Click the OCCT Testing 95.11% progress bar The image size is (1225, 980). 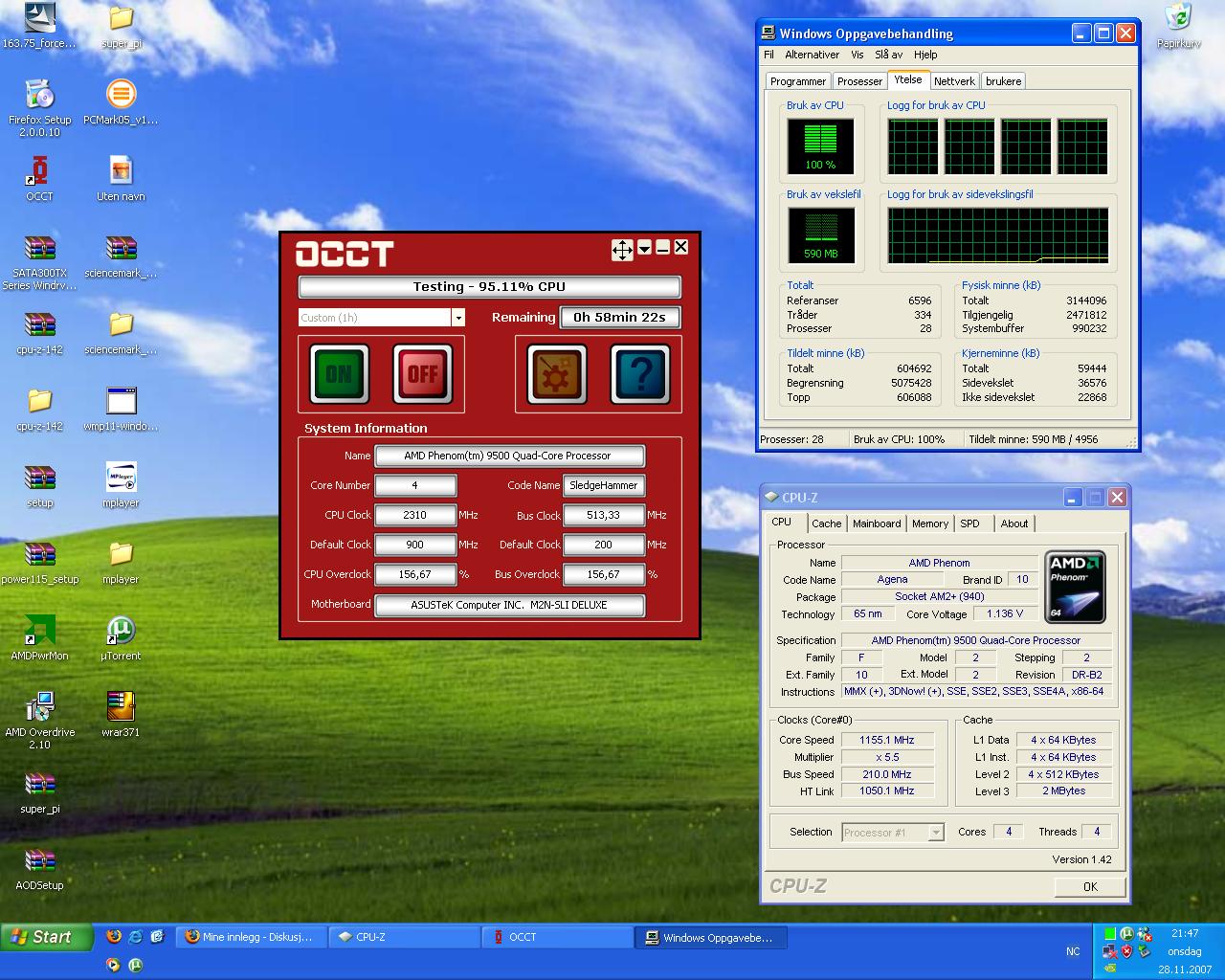click(489, 286)
